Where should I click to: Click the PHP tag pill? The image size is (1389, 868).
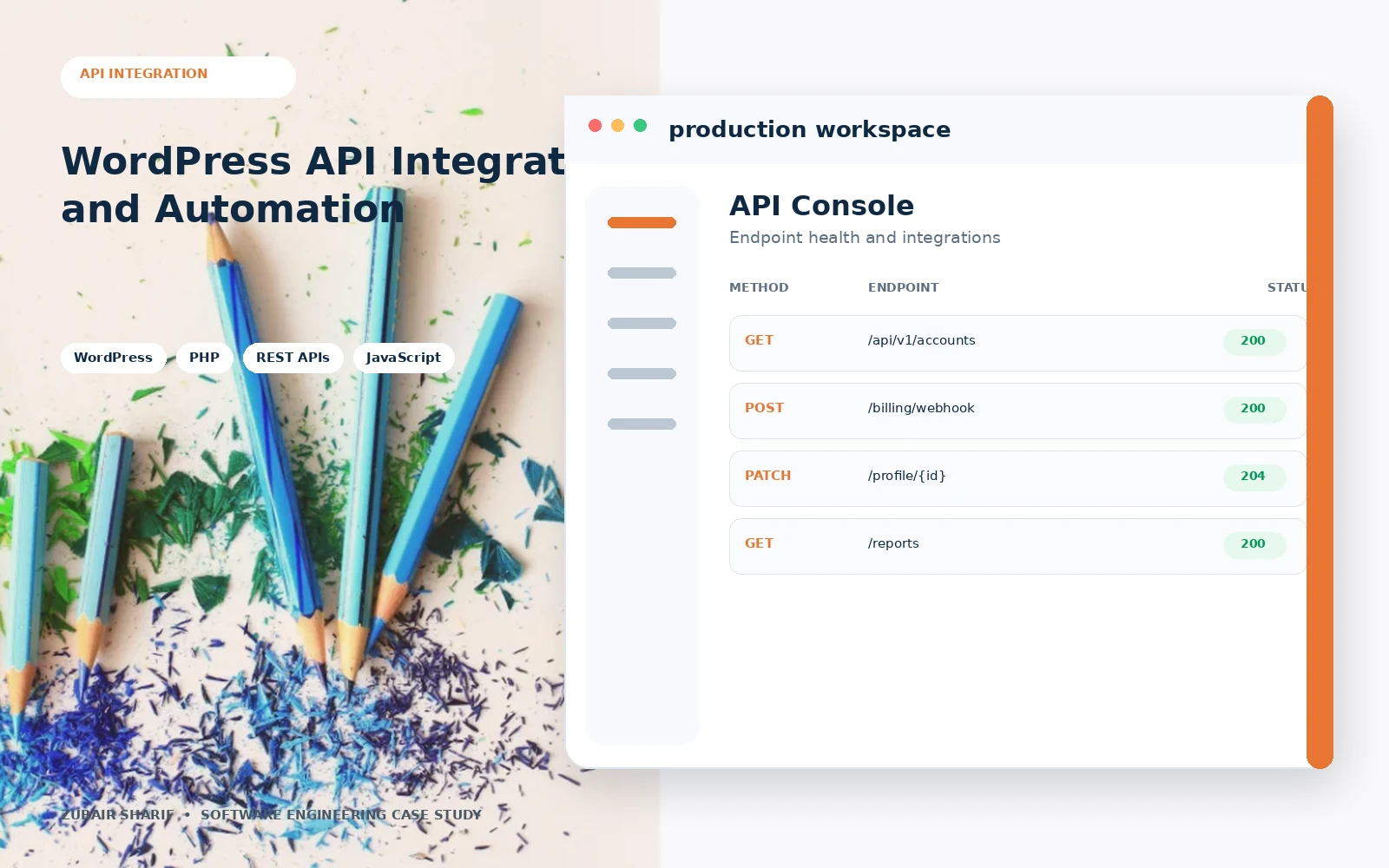(204, 358)
